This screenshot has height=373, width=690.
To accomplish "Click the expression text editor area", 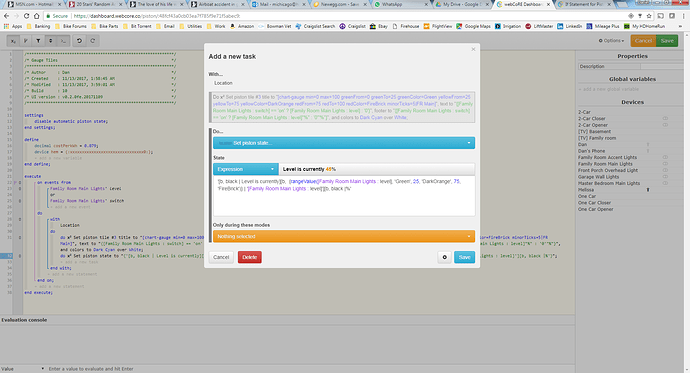I will tap(344, 196).
